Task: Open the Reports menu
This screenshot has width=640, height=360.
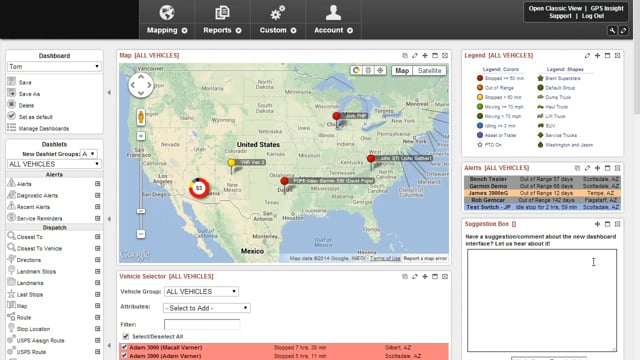Action: [x=222, y=20]
